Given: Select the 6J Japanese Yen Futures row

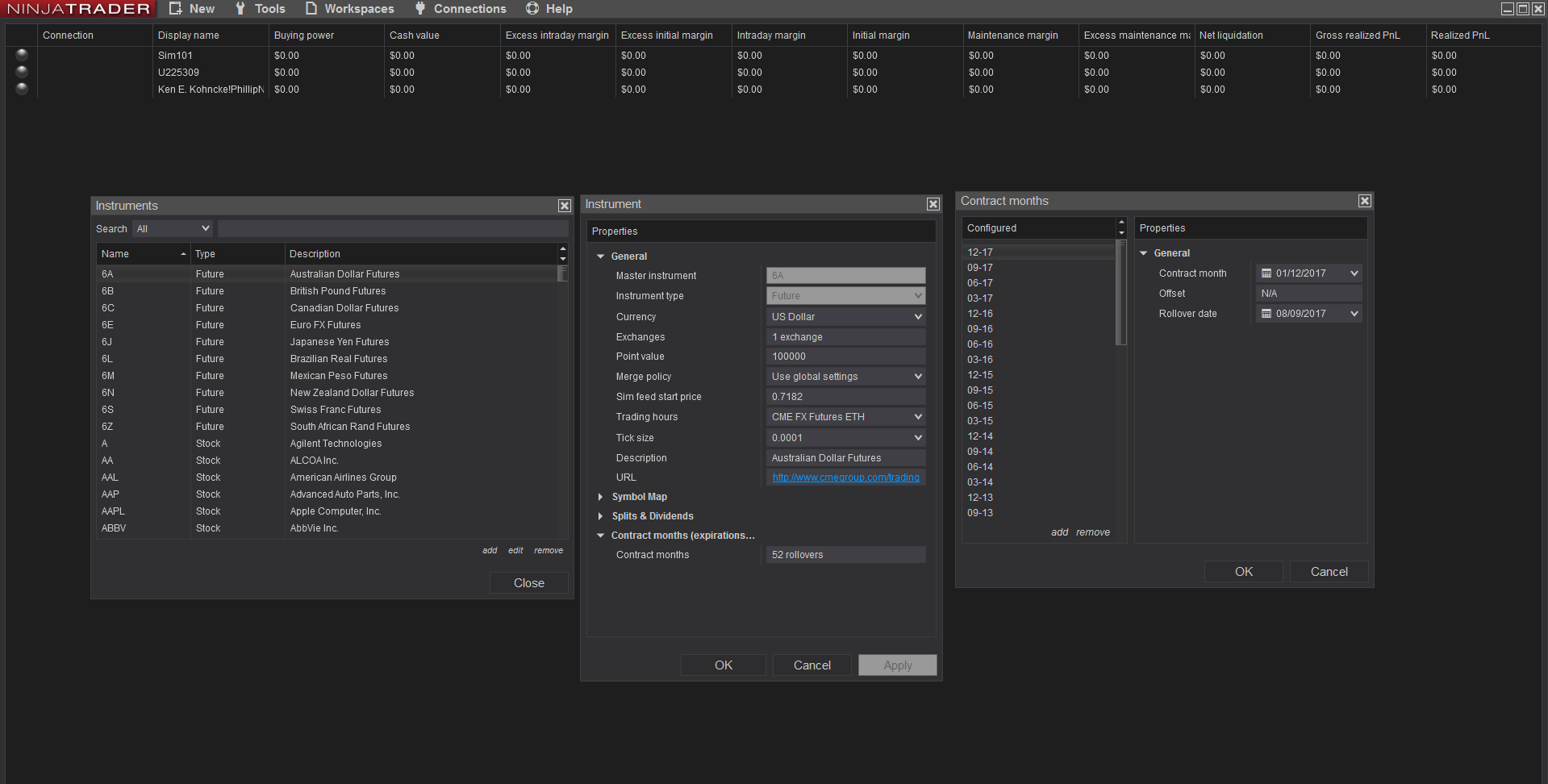Looking at the screenshot, I should [x=327, y=342].
